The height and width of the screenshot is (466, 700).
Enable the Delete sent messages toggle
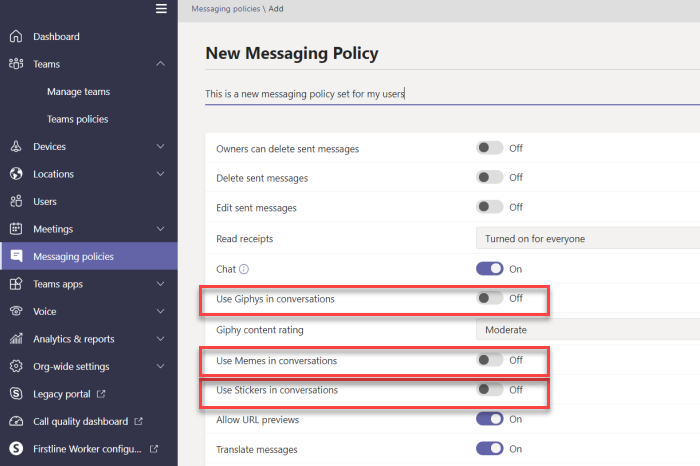[489, 177]
